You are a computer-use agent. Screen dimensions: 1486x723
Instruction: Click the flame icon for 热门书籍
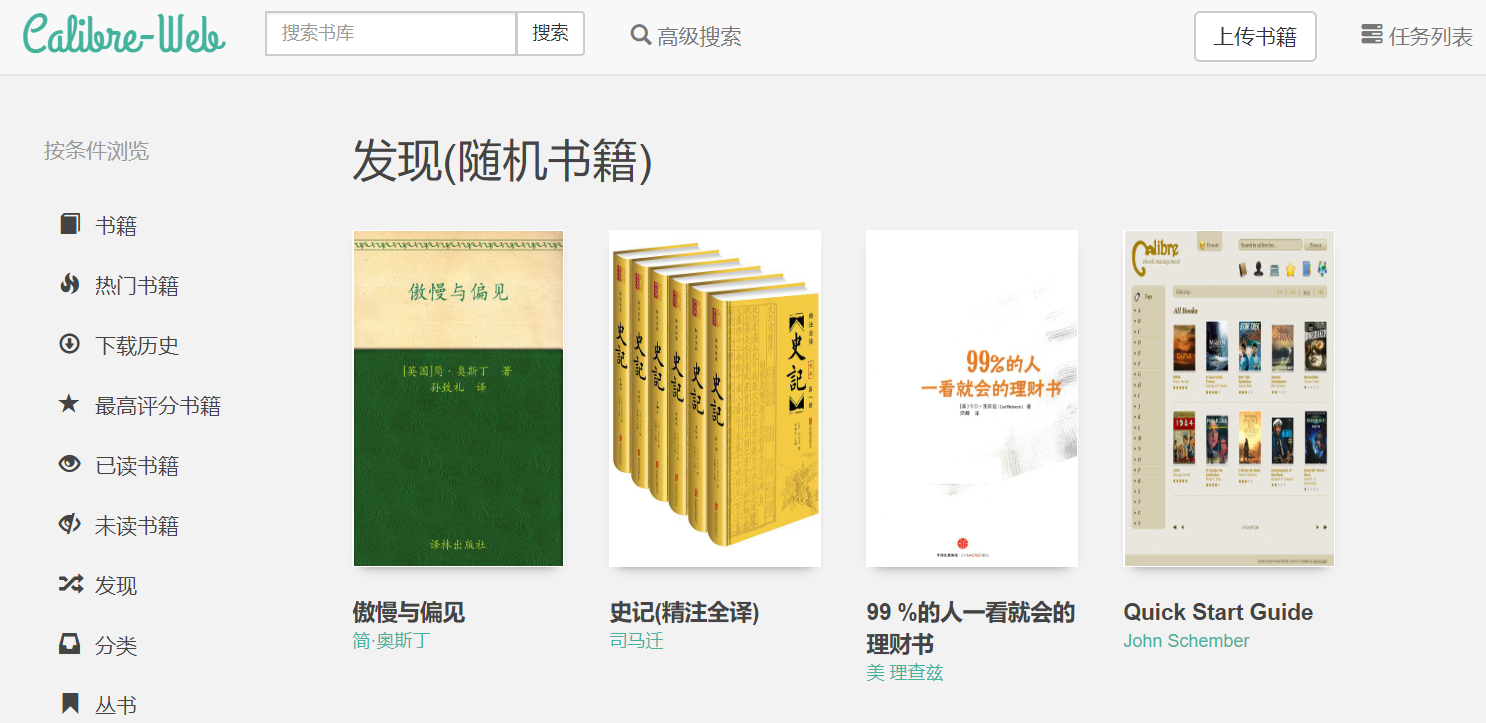69,284
